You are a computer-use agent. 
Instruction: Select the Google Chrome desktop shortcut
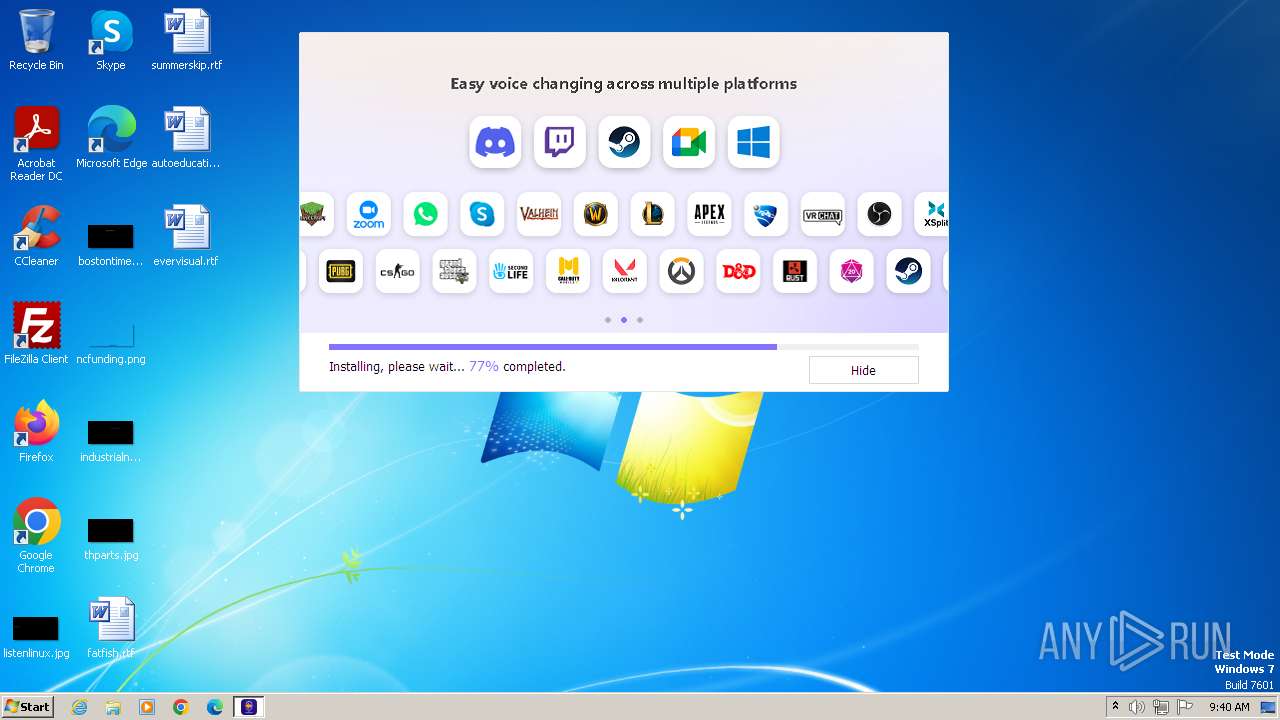pyautogui.click(x=36, y=536)
